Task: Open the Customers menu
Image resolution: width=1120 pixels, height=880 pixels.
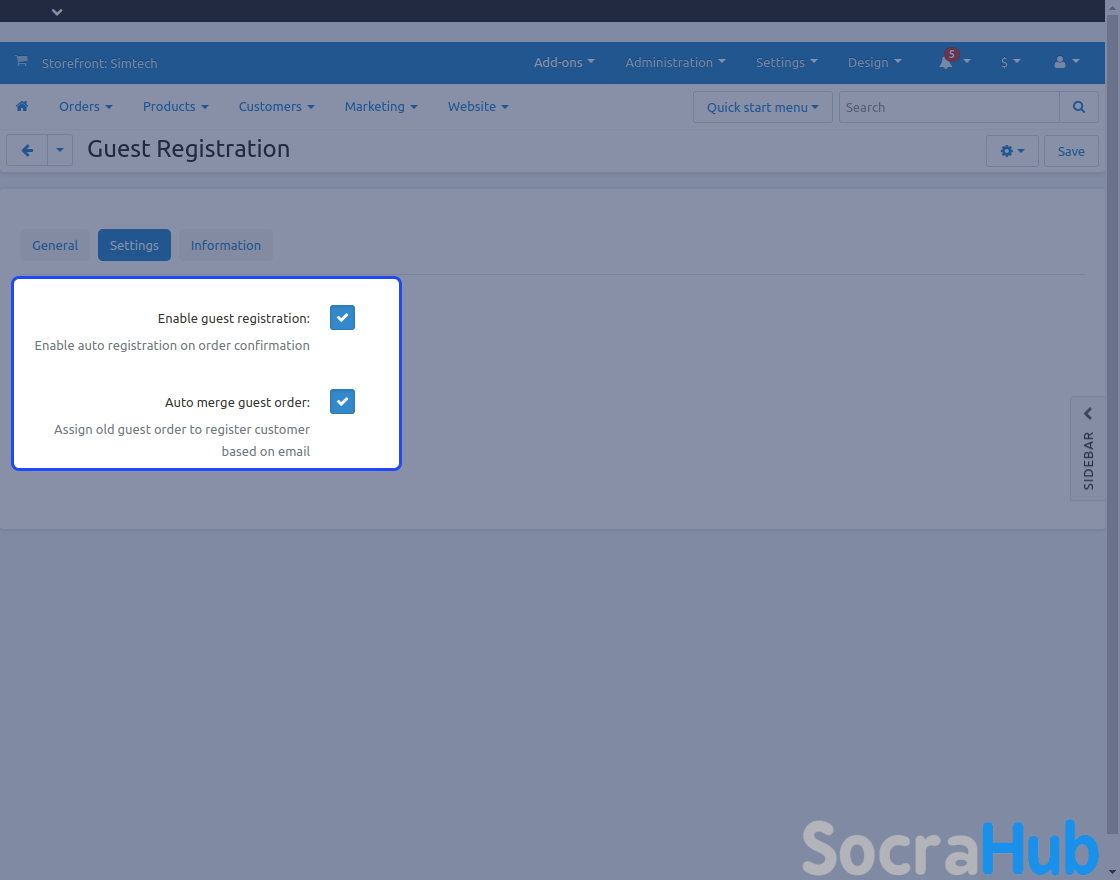Action: (276, 106)
